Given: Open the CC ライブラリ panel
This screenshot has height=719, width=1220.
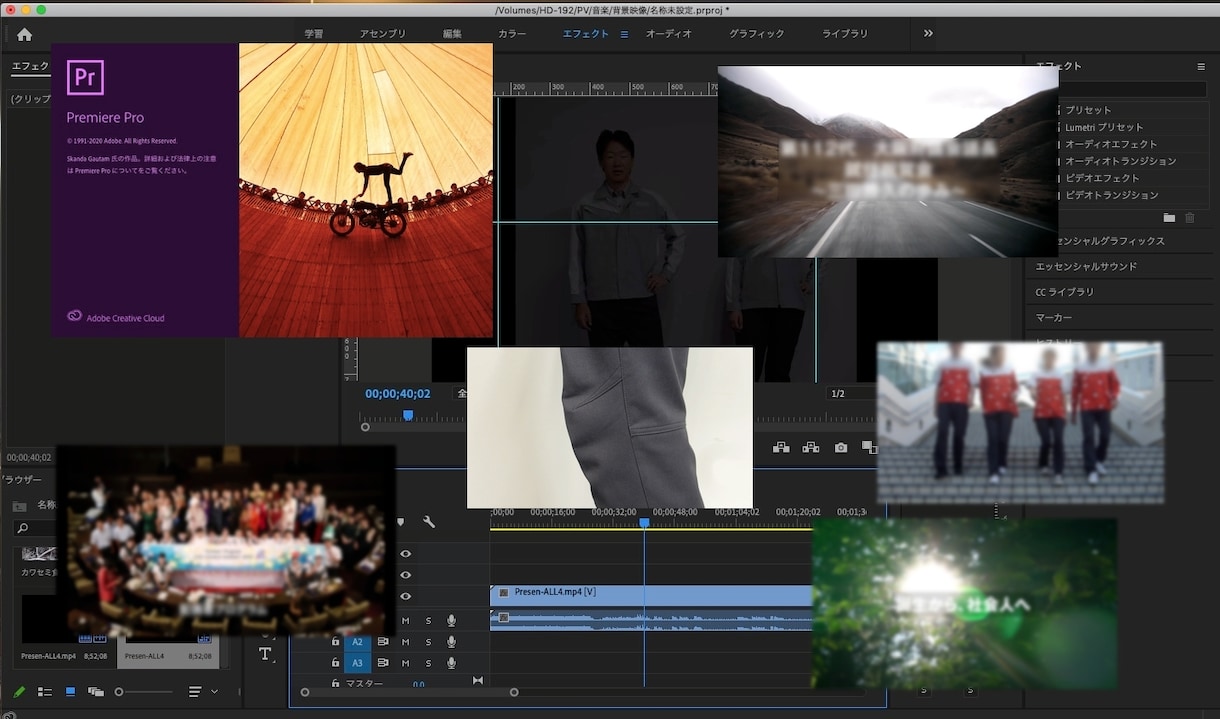Looking at the screenshot, I should (1064, 292).
